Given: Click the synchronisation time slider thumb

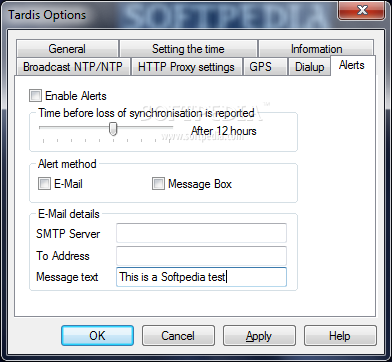Looking at the screenshot, I should (113, 129).
